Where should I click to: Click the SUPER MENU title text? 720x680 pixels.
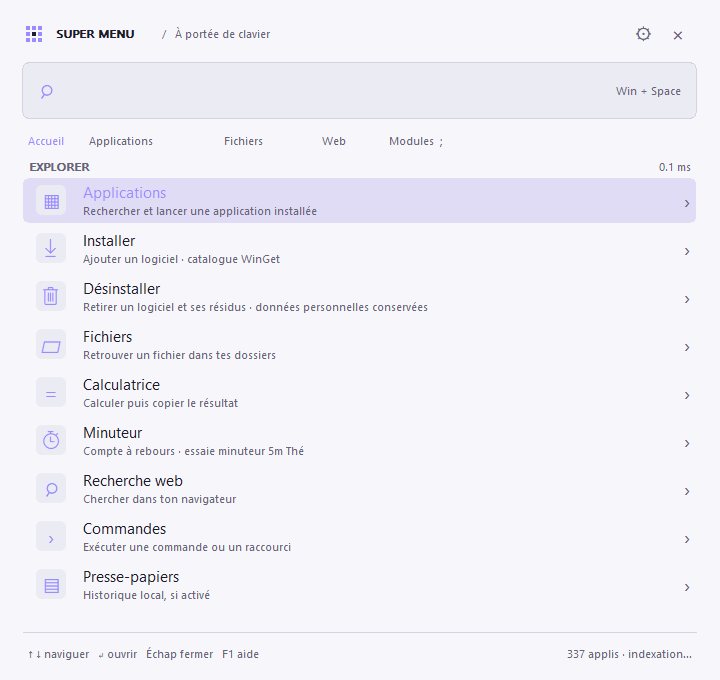[95, 34]
